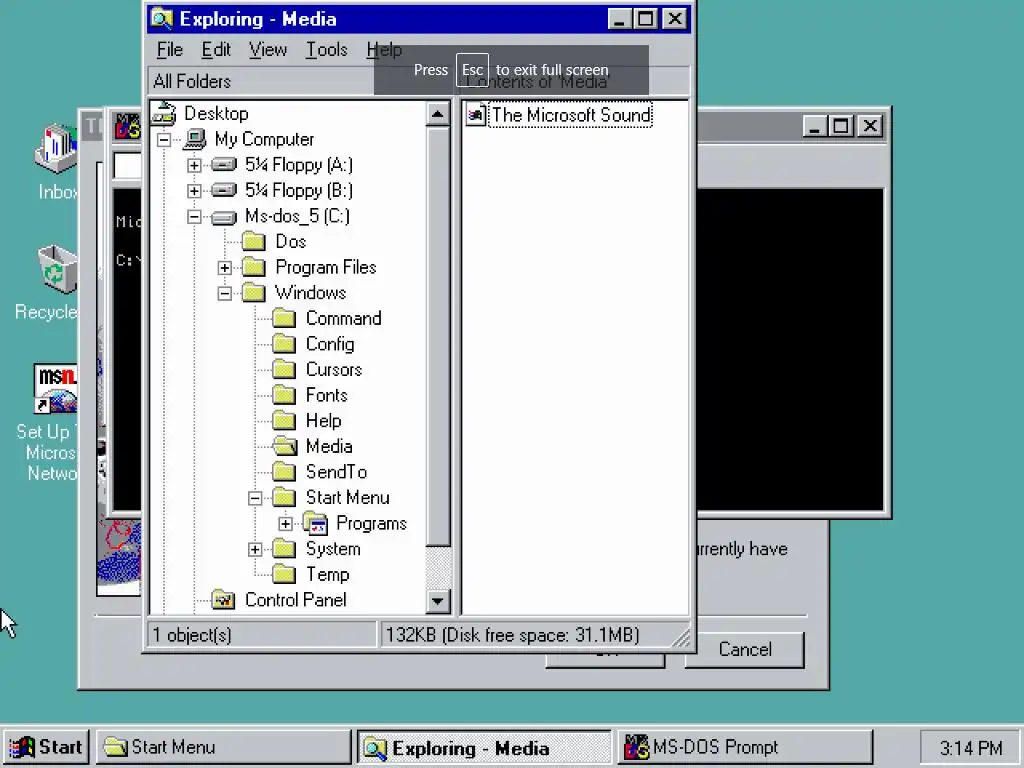Screen dimensions: 1024x768
Task: Collapse the Ms-dos_5 (C:) drive node
Action: click(194, 216)
